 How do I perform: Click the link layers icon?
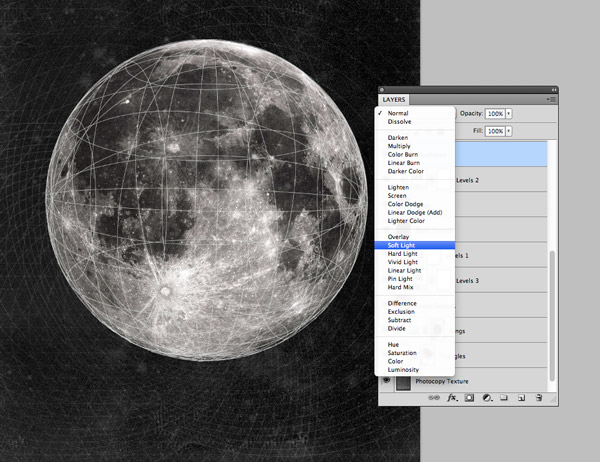[x=434, y=397]
